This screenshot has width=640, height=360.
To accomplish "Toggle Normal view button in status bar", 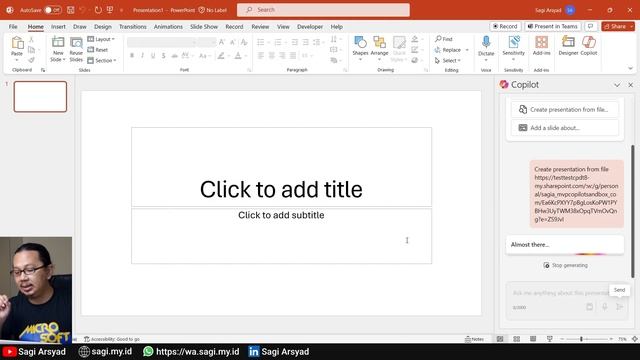I will (500, 339).
